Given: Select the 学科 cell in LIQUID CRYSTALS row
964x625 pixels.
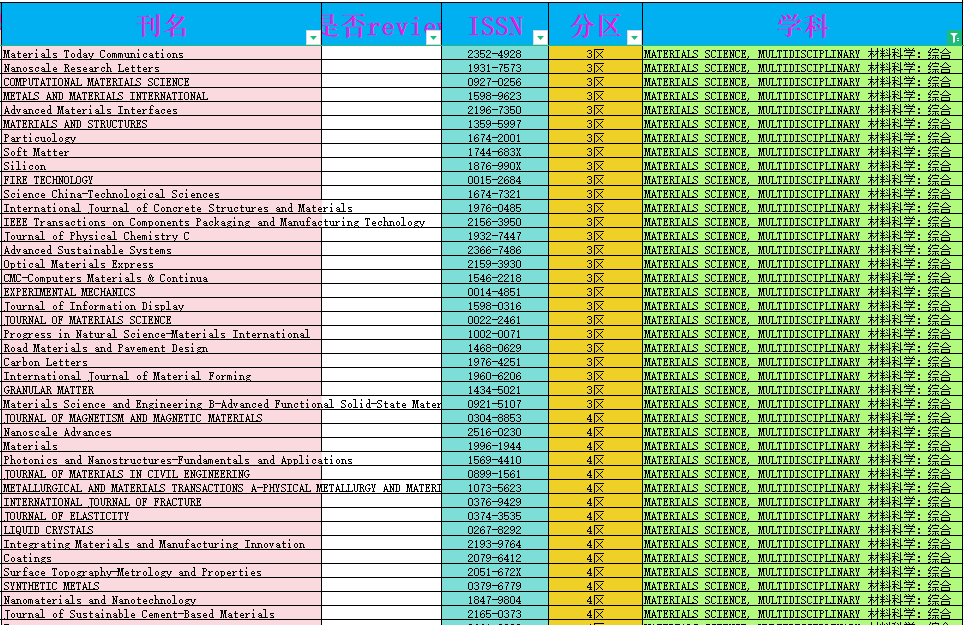Looking at the screenshot, I should click(802, 530).
